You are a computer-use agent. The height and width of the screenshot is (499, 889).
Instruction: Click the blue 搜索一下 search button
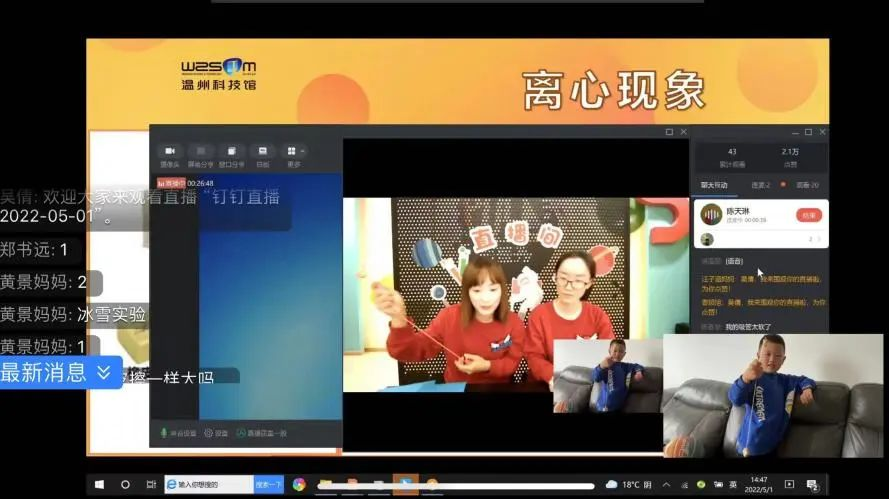(268, 484)
